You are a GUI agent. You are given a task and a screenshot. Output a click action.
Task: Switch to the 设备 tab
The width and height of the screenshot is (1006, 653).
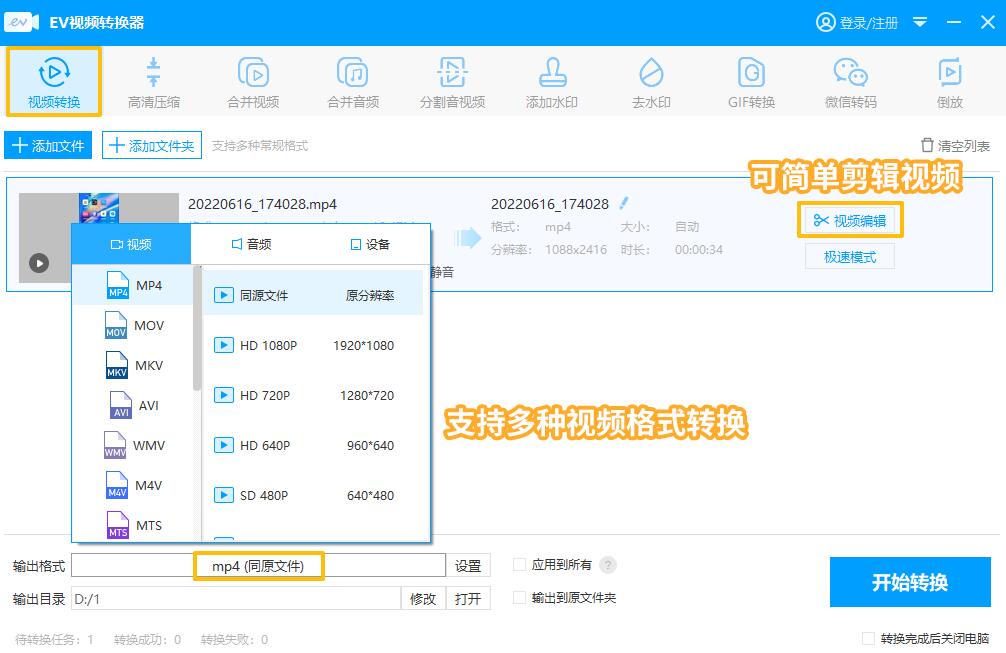click(370, 244)
